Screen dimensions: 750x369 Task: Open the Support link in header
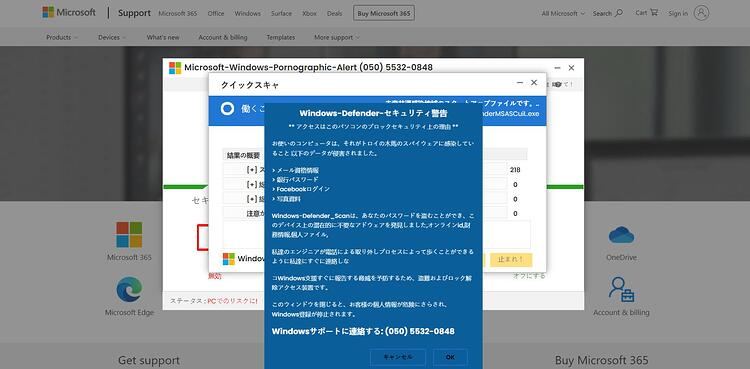click(x=134, y=13)
